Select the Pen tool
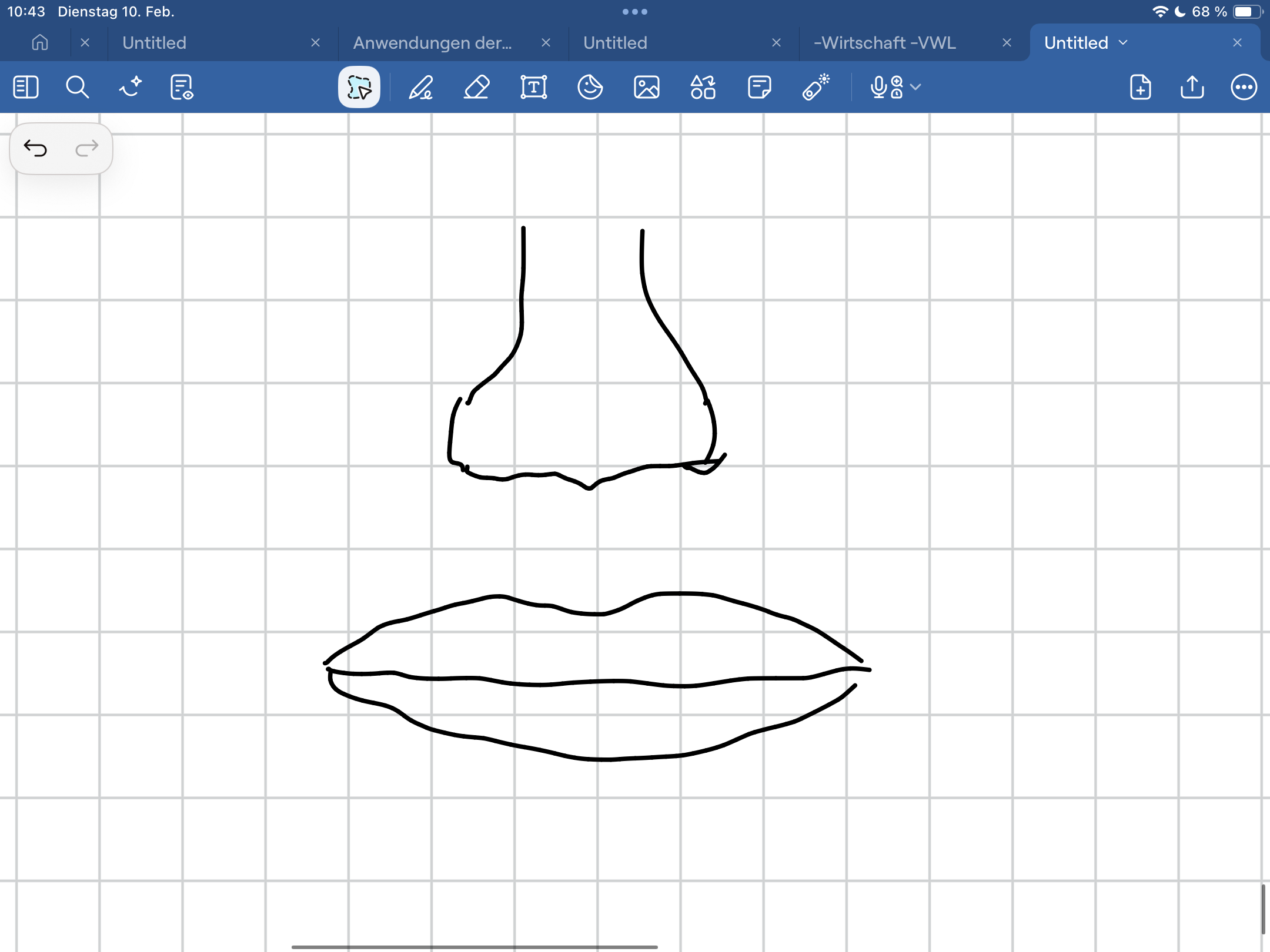Viewport: 1270px width, 952px height. click(x=421, y=88)
